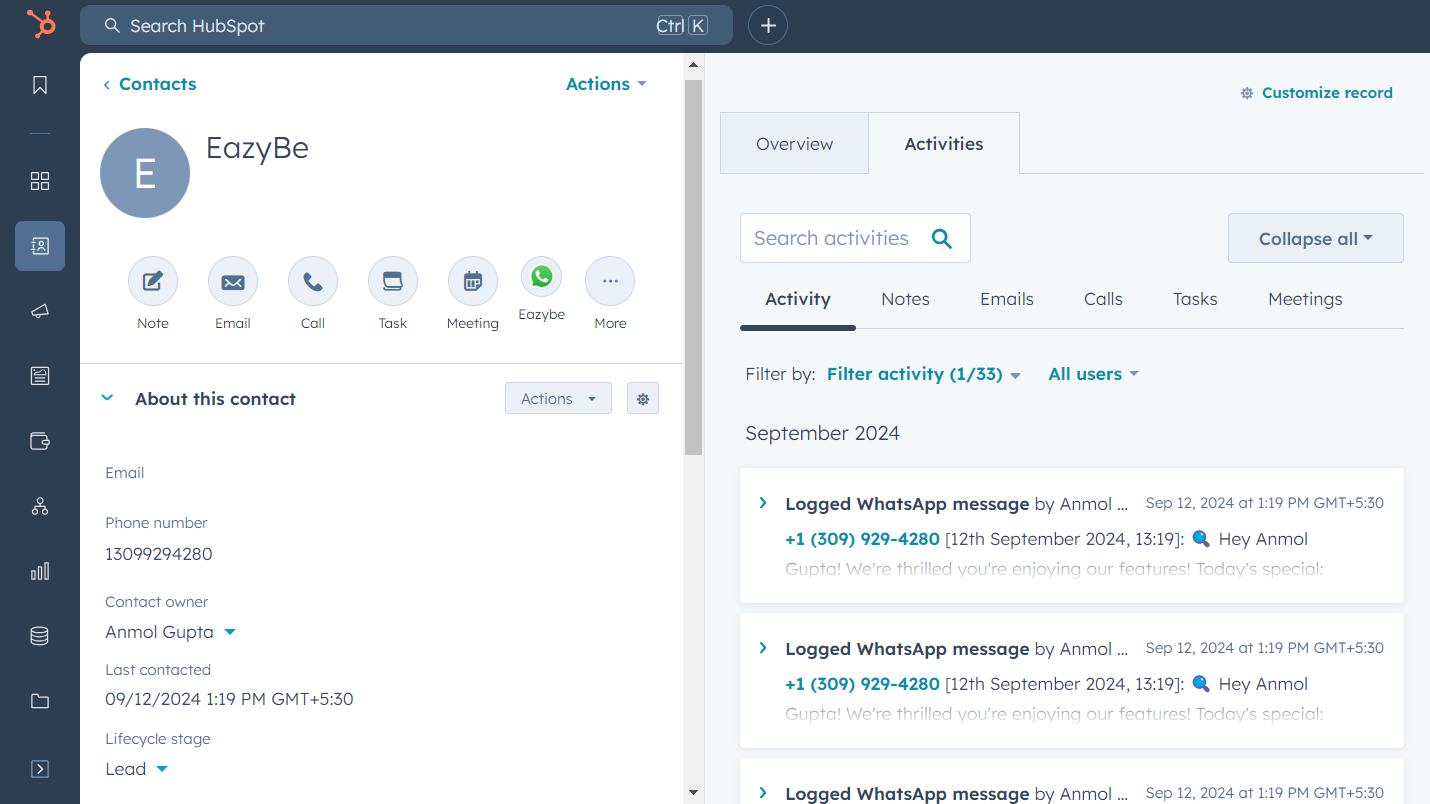The width and height of the screenshot is (1430, 804).
Task: Select the Workspaces grid icon
Action: [x=39, y=181]
